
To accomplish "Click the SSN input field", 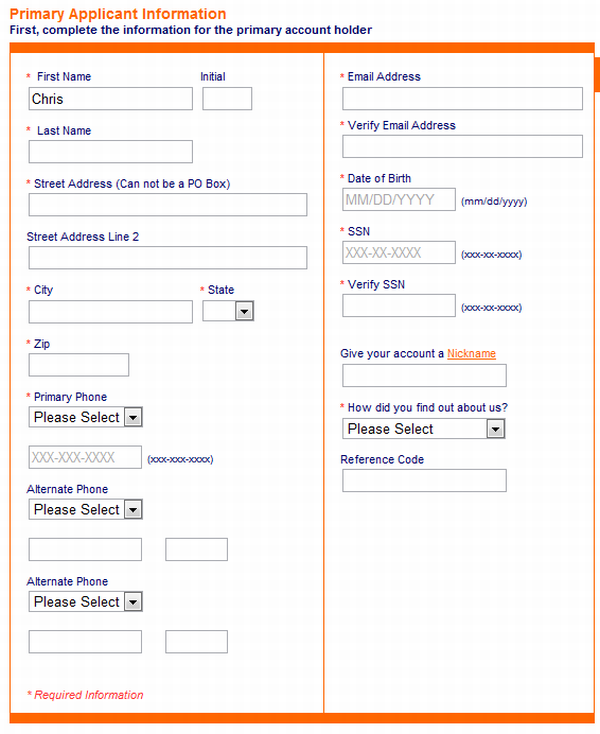I will (x=399, y=252).
